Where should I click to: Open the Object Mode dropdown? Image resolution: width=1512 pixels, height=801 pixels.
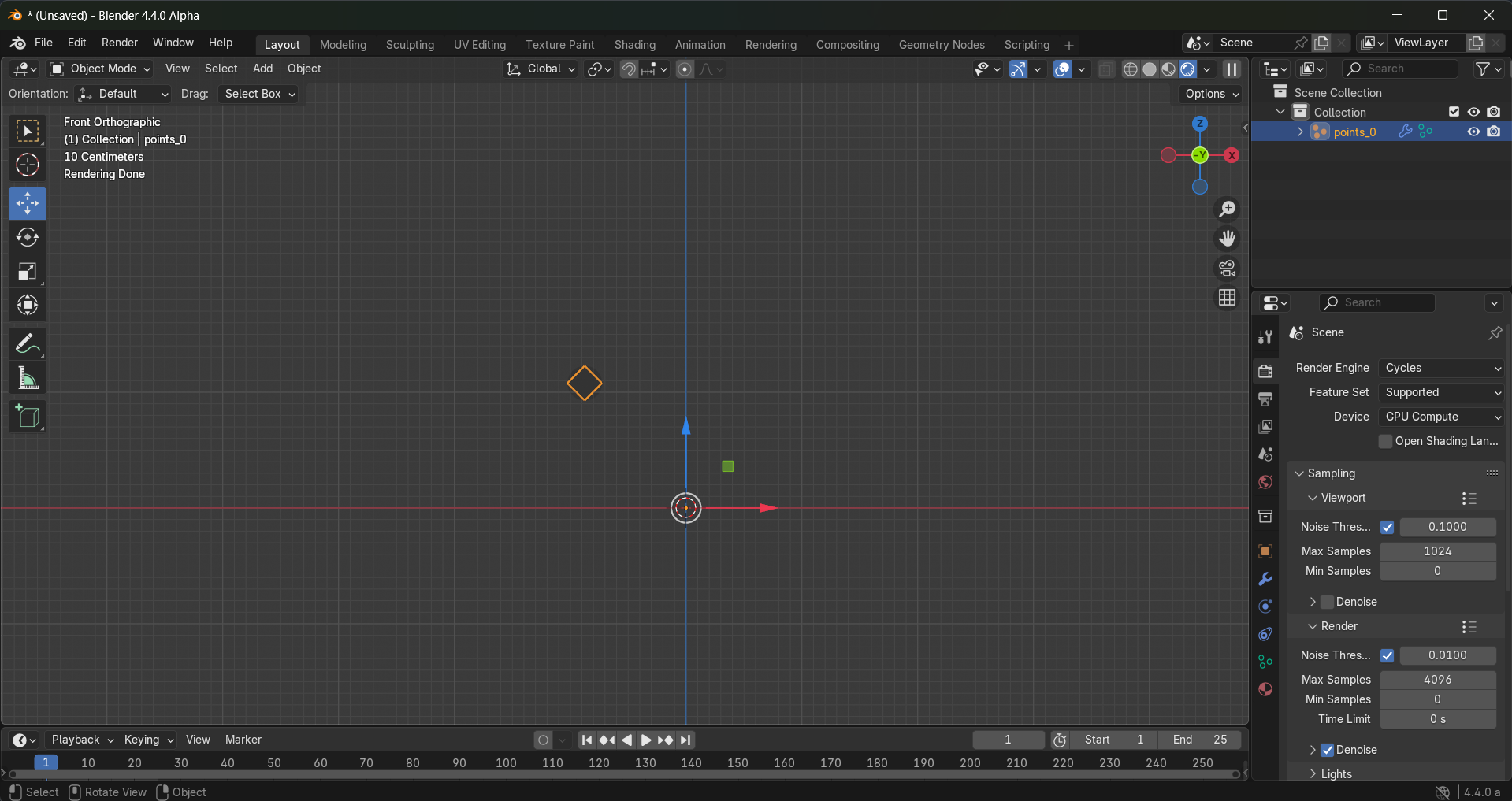point(100,69)
